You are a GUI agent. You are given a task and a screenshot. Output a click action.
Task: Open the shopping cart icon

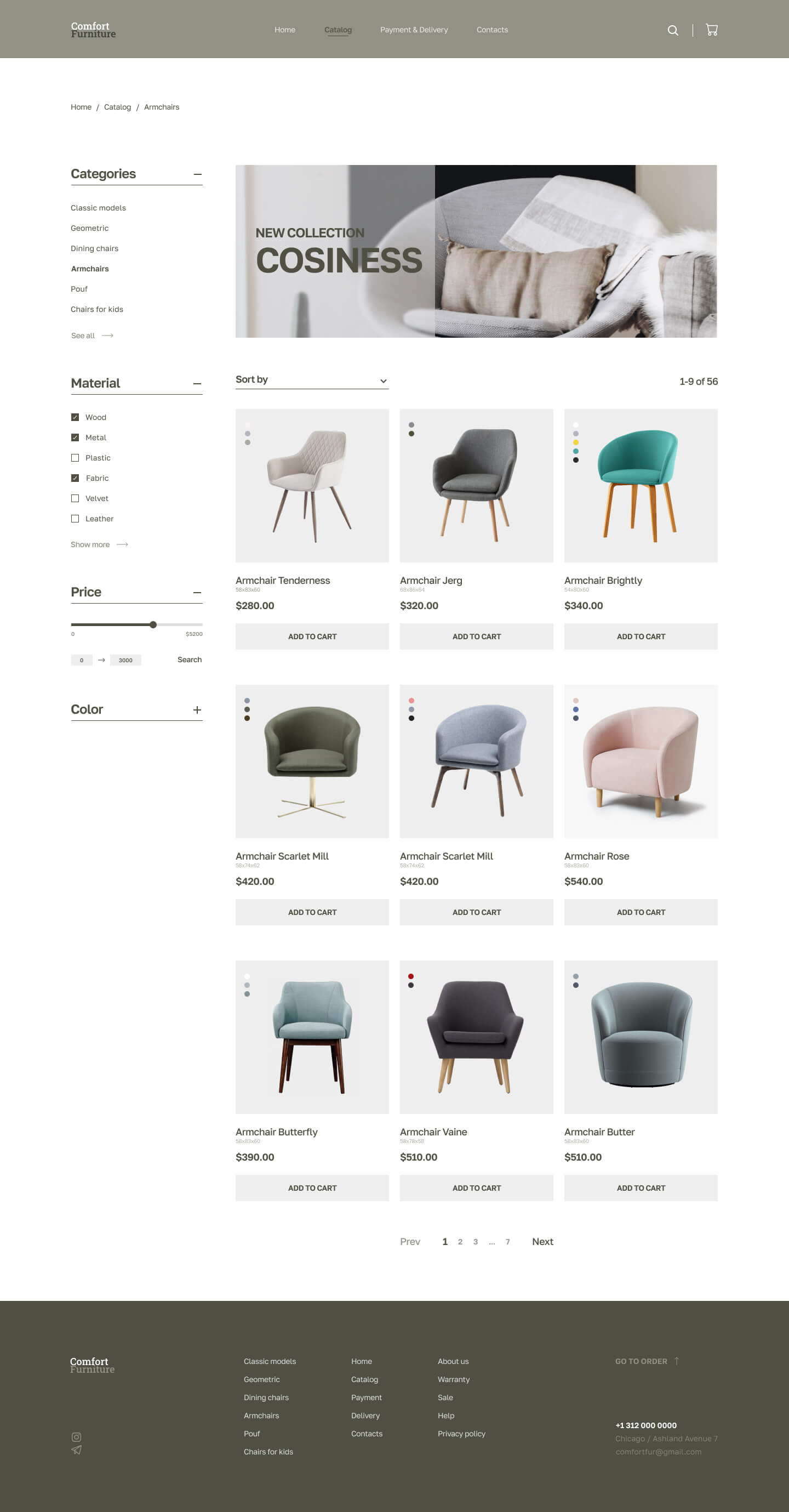712,30
